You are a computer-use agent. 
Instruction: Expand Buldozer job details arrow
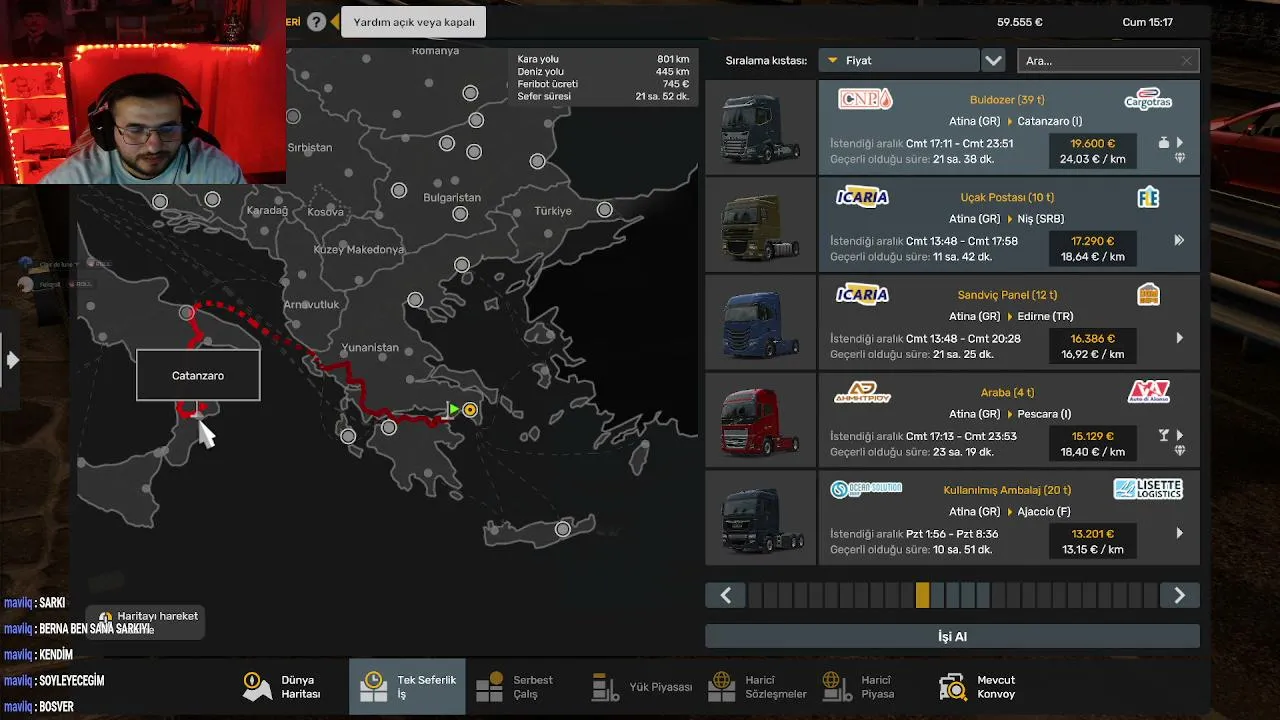1180,143
